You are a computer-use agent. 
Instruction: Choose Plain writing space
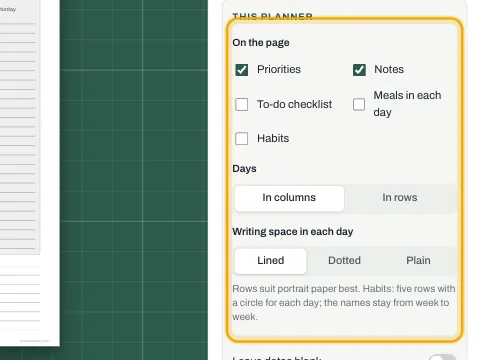coord(418,261)
